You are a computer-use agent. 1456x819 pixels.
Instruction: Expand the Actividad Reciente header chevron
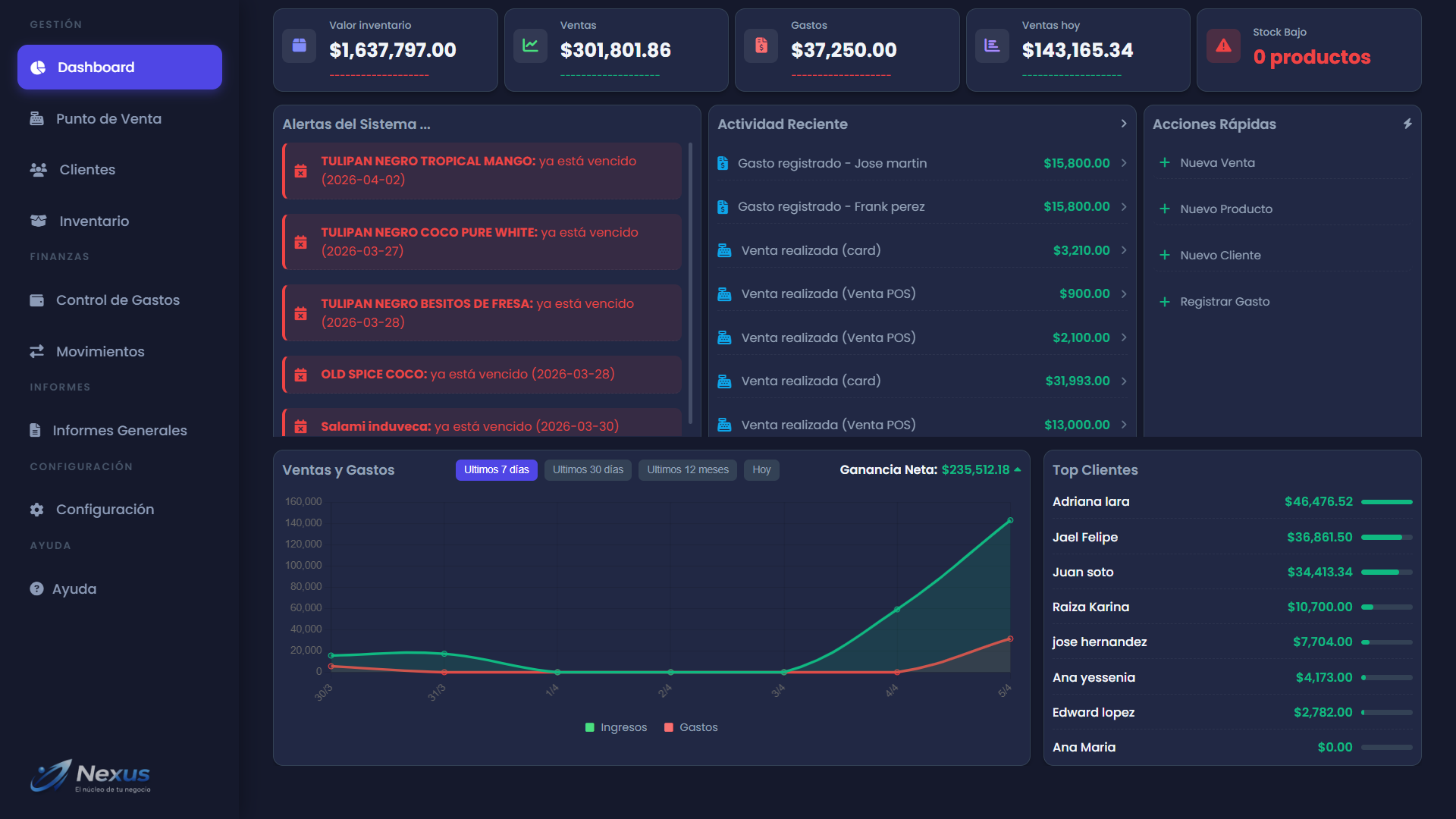(1123, 124)
